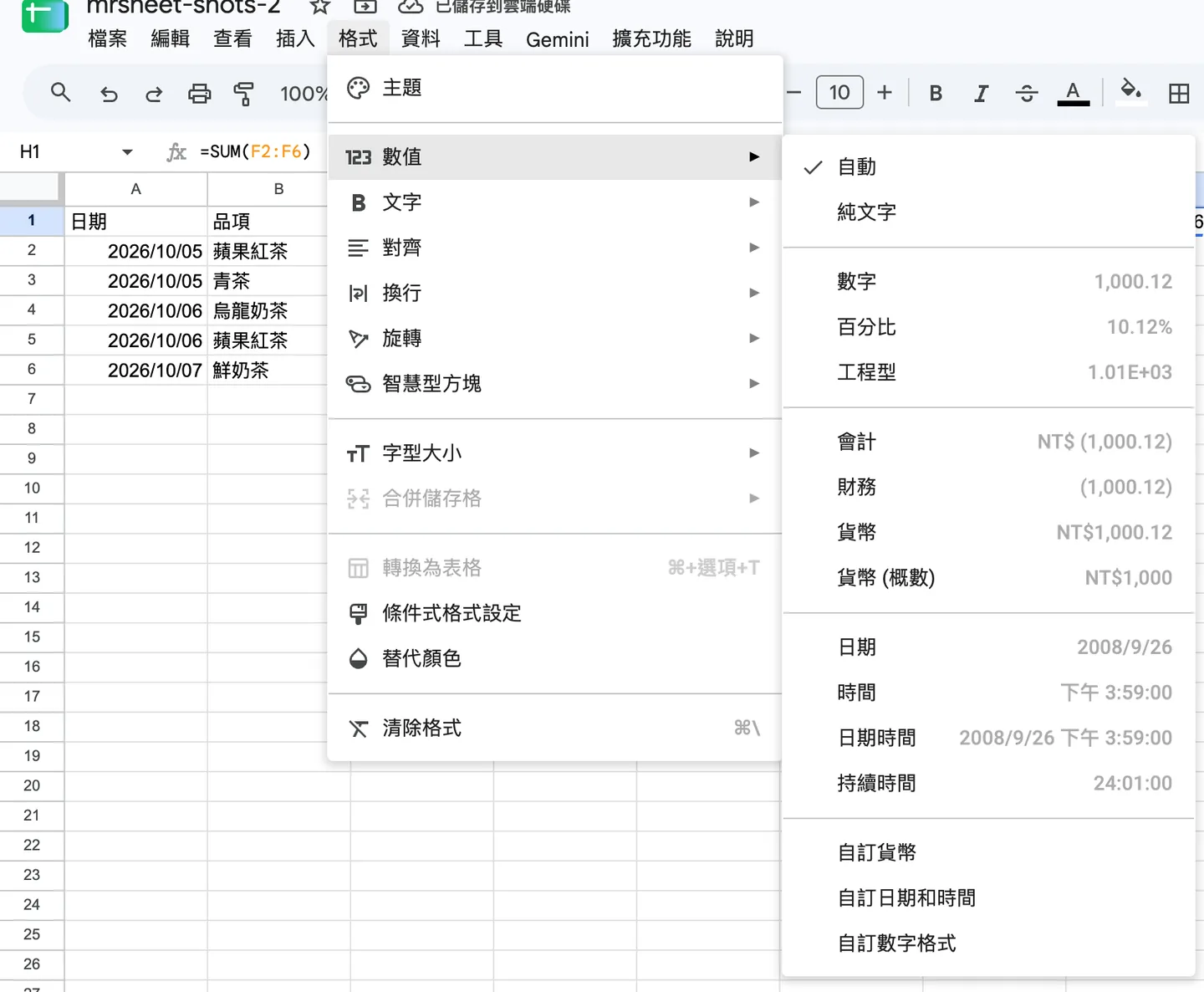Select column A header
This screenshot has height=992, width=1204.
pos(135,189)
